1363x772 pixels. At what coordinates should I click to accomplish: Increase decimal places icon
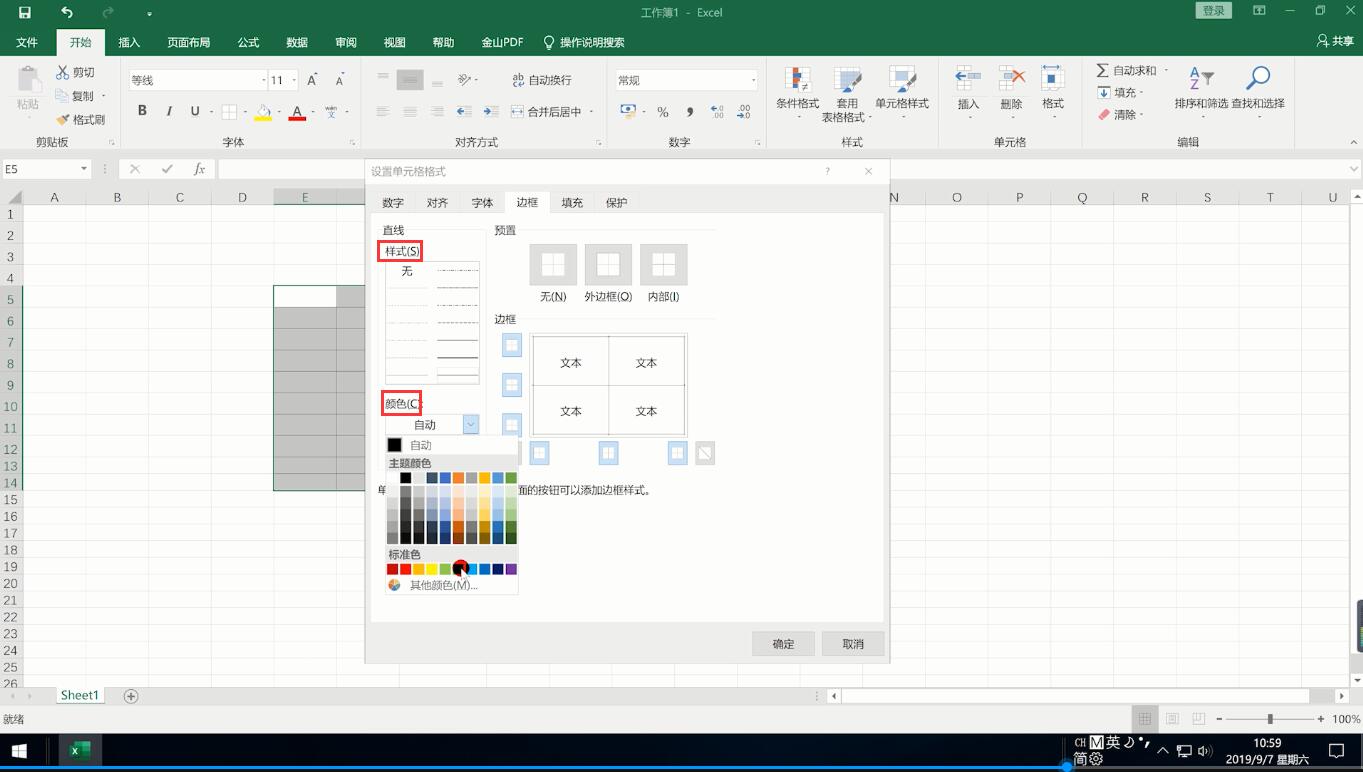click(x=717, y=112)
